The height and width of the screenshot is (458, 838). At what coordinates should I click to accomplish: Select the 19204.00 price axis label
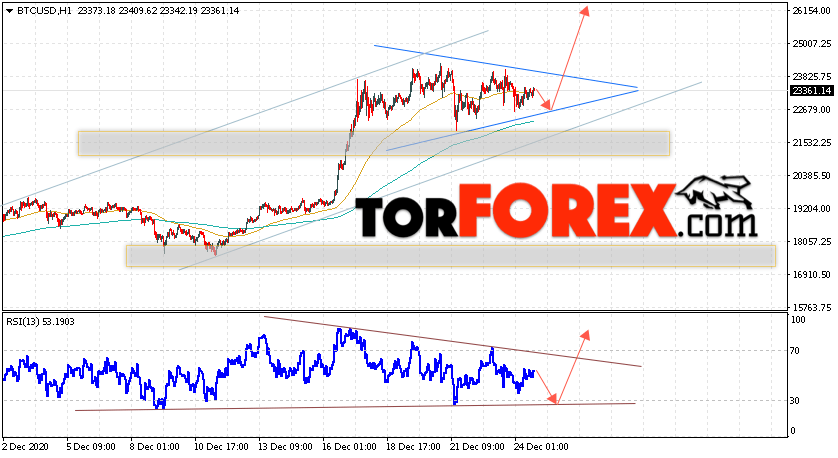point(811,208)
